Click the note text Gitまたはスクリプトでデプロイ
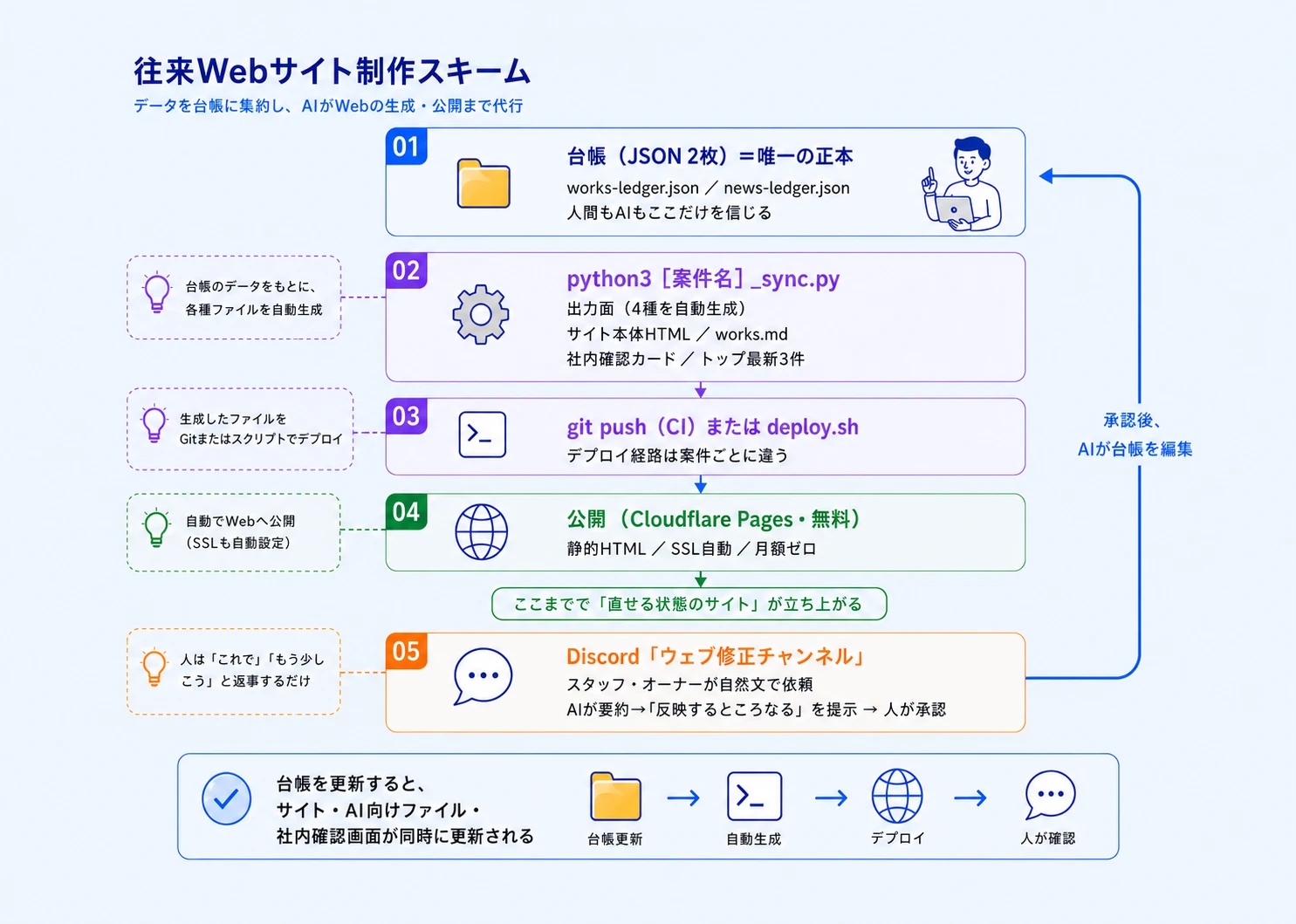Screen dimensions: 1296x924 pyautogui.click(x=262, y=439)
